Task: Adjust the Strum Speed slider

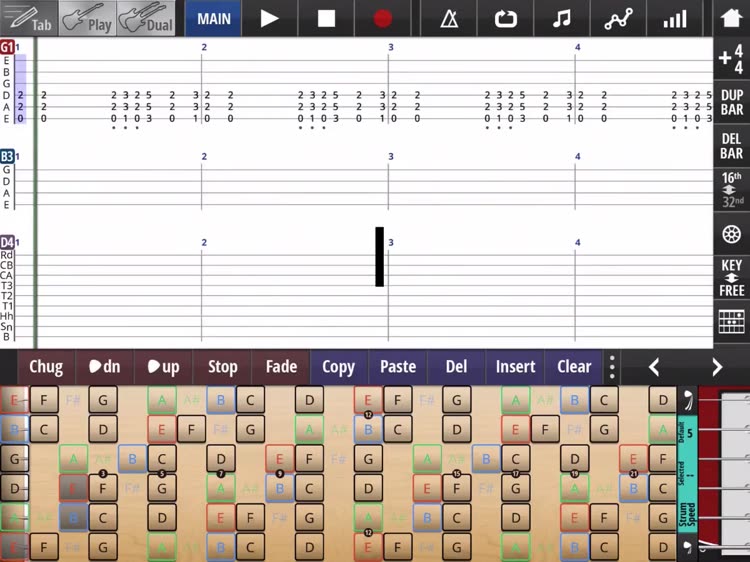Action: 687,515
